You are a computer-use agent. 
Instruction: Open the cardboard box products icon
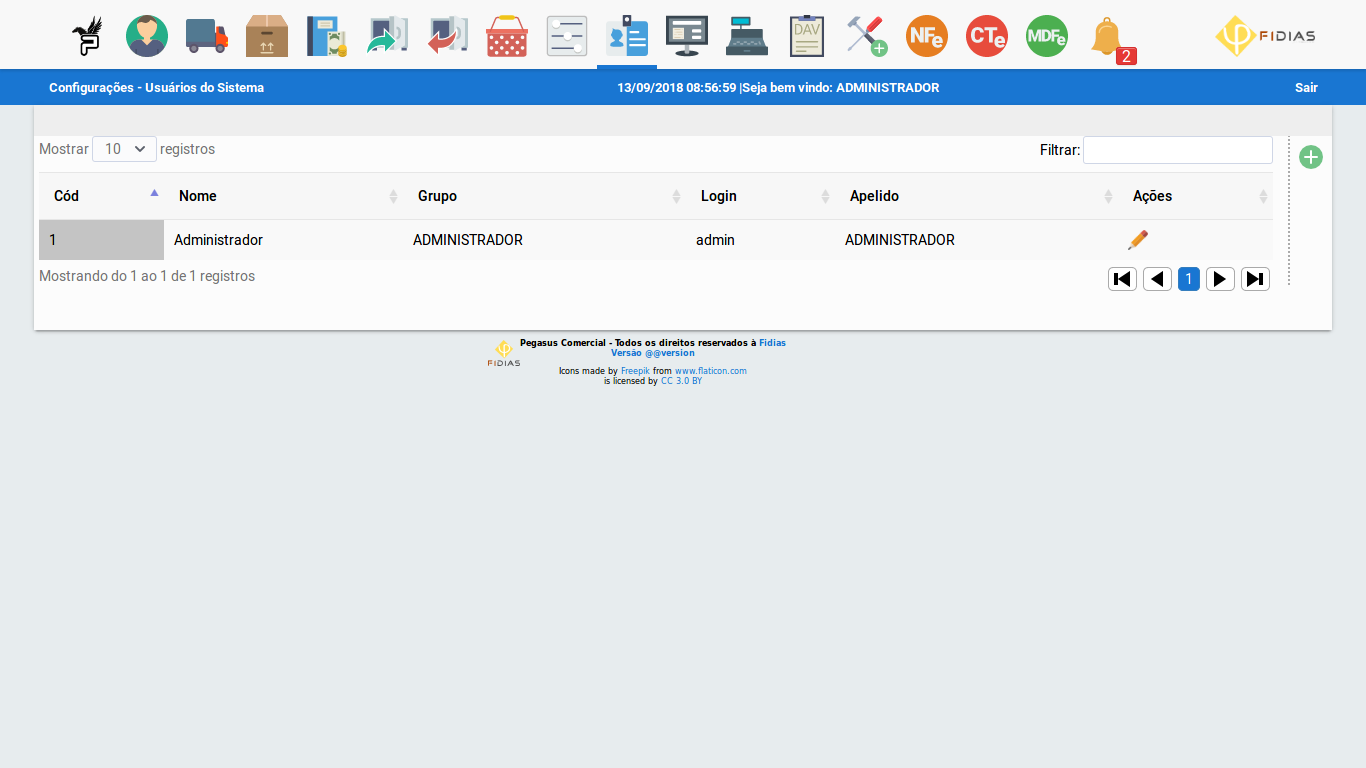[x=267, y=36]
